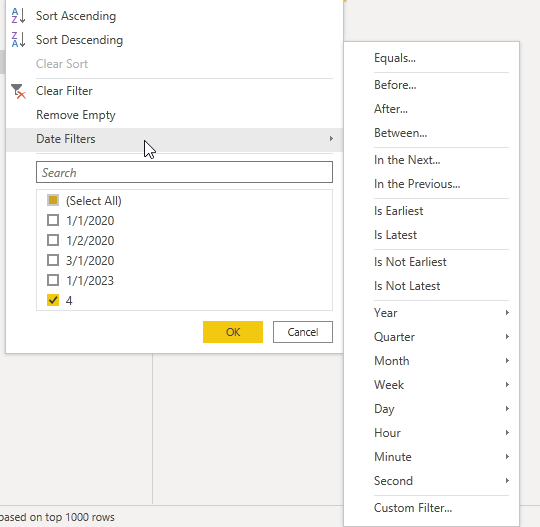This screenshot has height=527, width=540.
Task: Select Clear Filter menu entry
Action: click(64, 91)
